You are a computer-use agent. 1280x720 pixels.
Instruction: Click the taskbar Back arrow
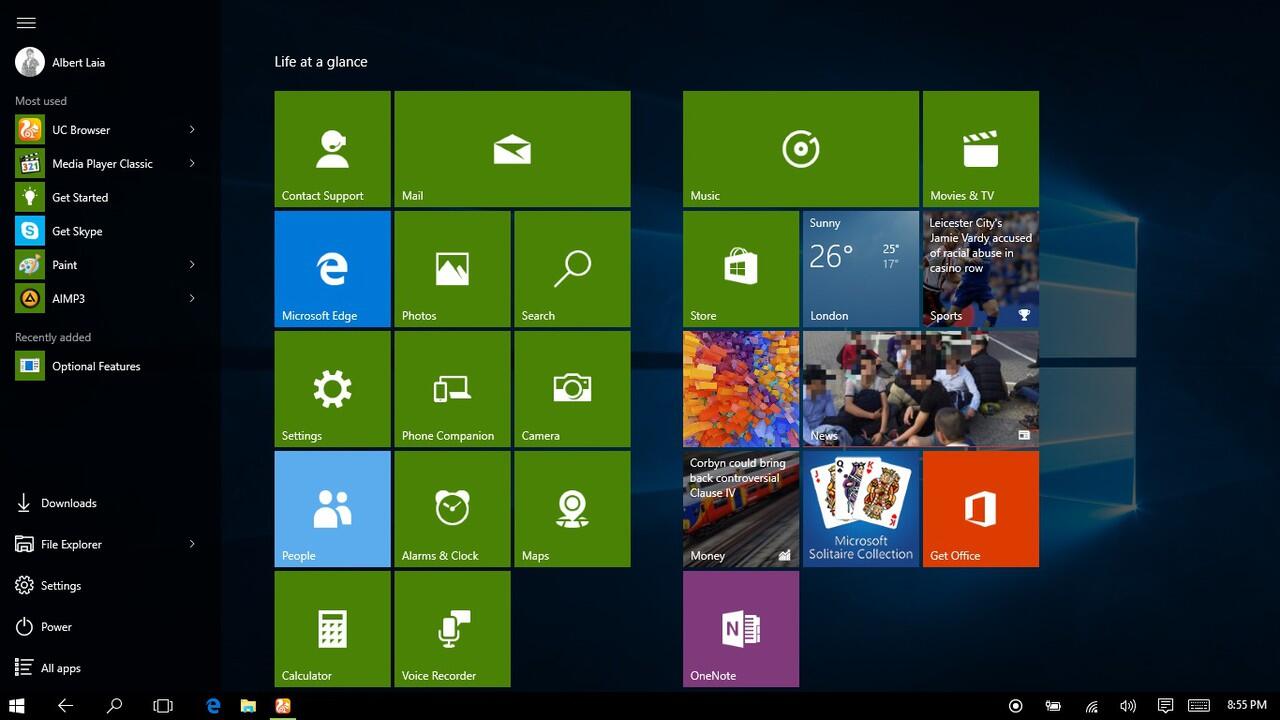tap(65, 705)
